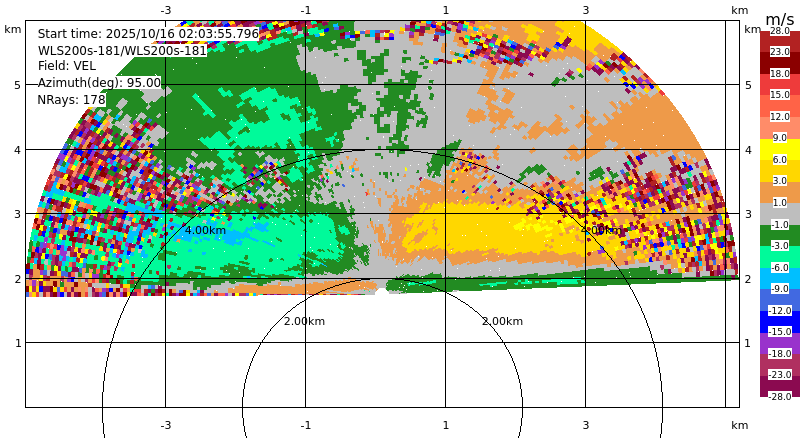Select the WLS200s-181/WLS200s-181 instrument label
This screenshot has height=438, width=800.
(122, 51)
